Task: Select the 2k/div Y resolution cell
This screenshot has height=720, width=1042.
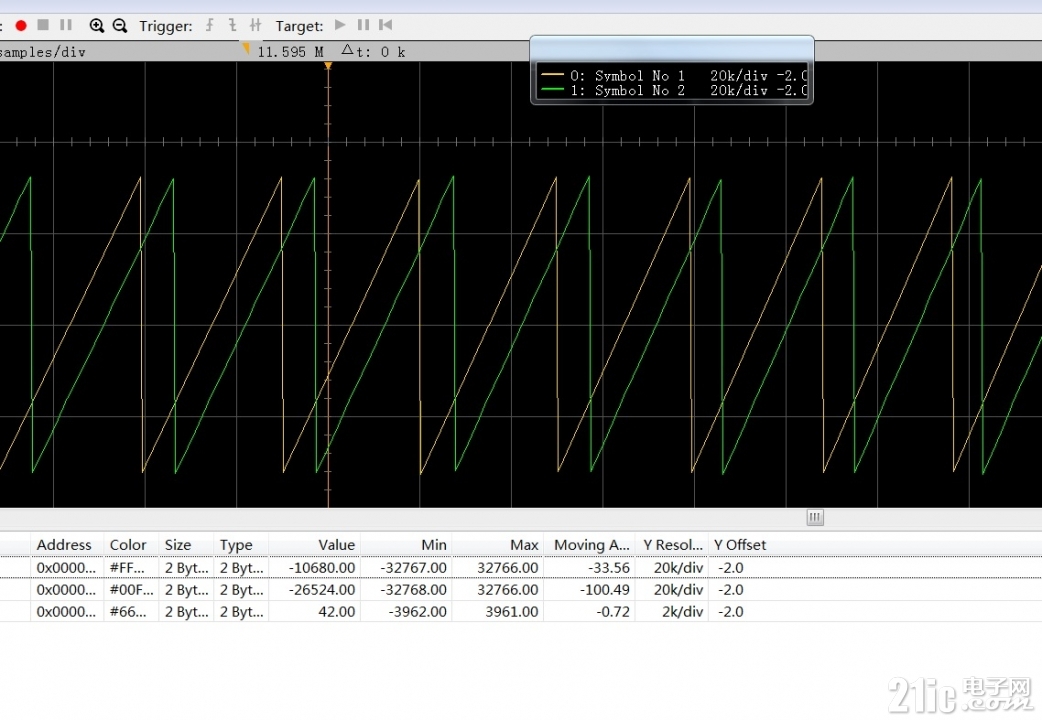Action: pyautogui.click(x=672, y=612)
